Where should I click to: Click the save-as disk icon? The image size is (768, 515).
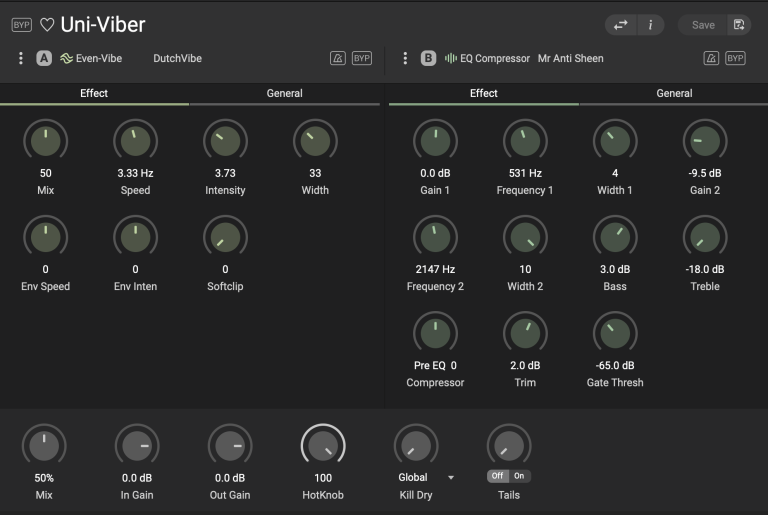tap(739, 25)
